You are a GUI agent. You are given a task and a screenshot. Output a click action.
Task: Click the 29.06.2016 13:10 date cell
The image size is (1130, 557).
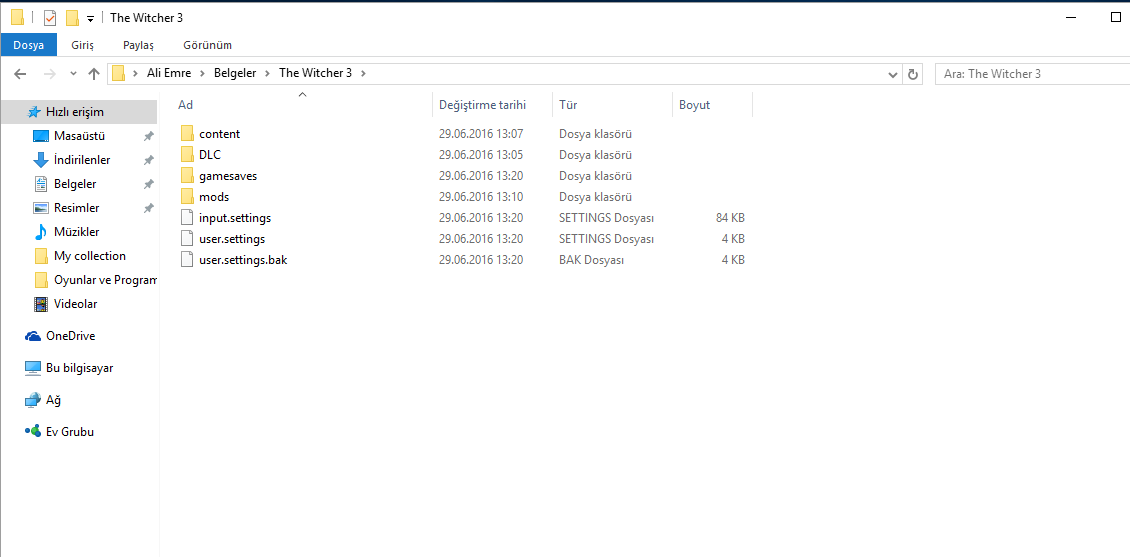tap(481, 197)
